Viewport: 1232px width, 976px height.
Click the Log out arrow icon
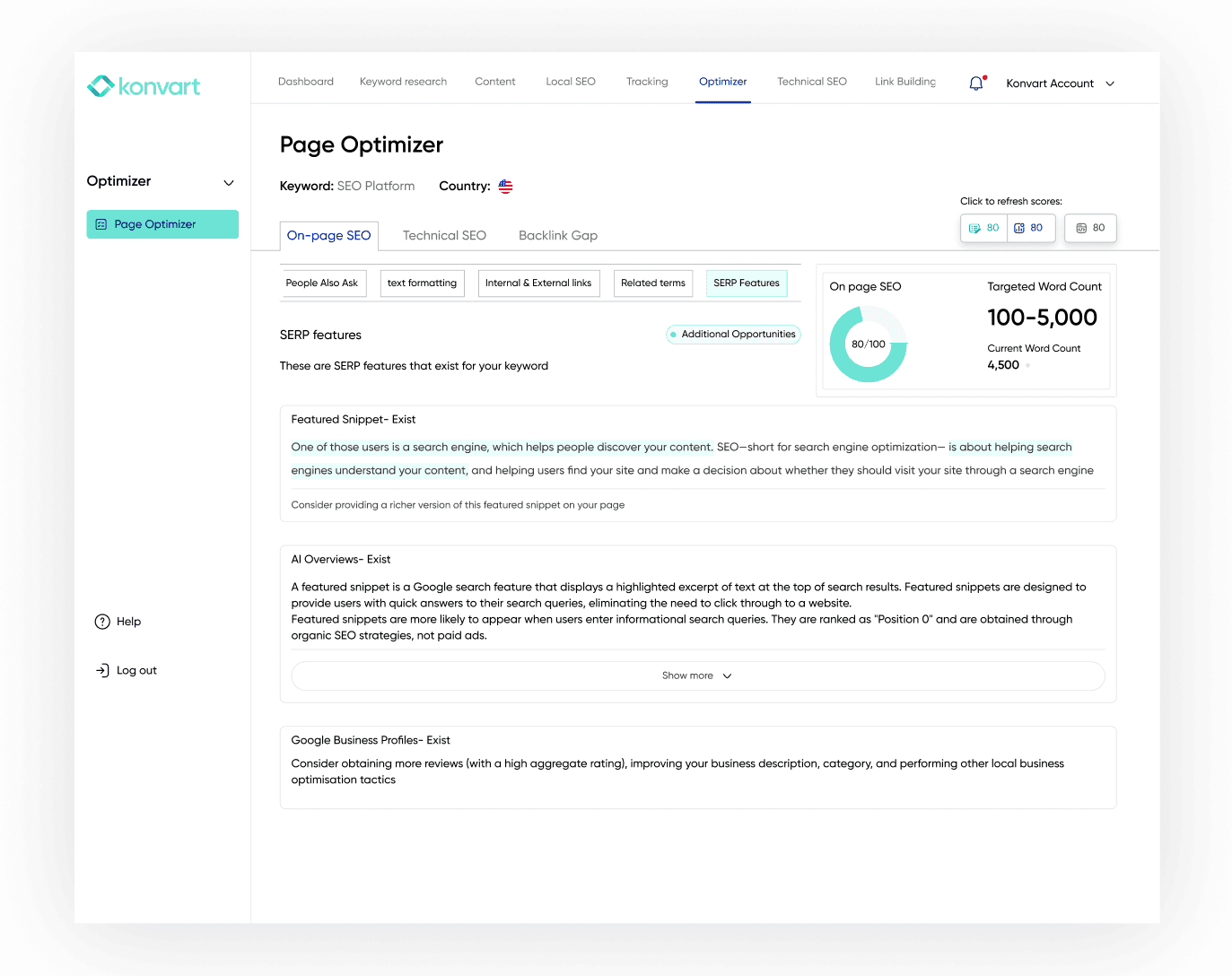click(102, 670)
